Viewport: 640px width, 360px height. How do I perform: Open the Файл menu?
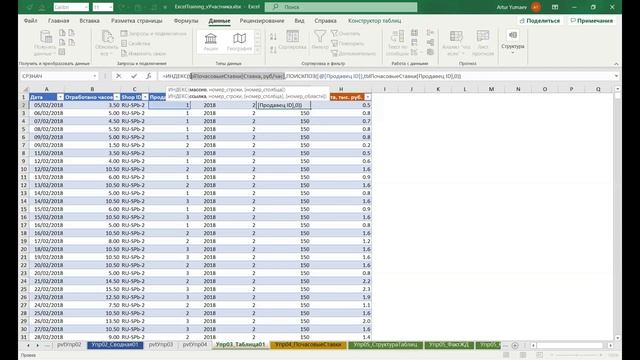(30, 20)
